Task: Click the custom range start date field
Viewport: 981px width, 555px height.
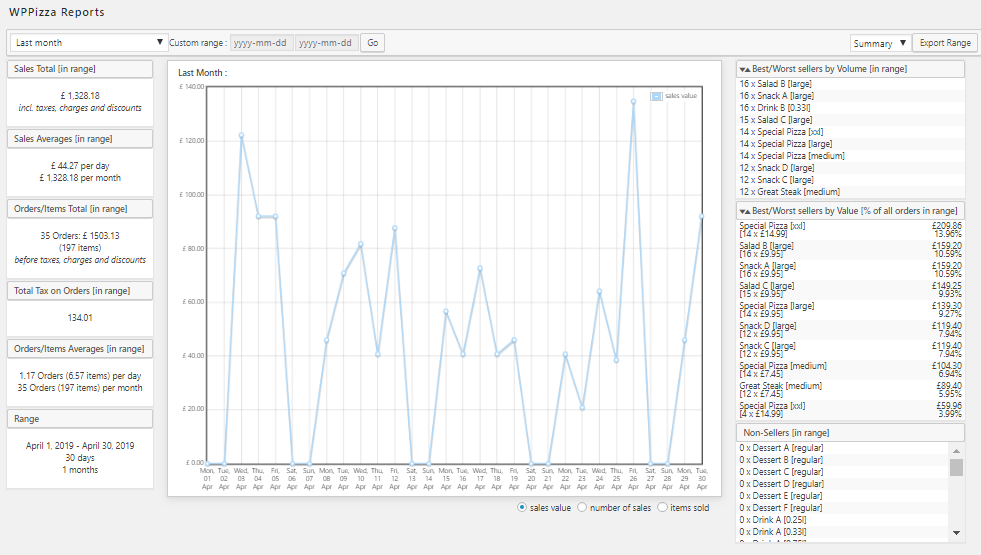Action: [x=261, y=43]
